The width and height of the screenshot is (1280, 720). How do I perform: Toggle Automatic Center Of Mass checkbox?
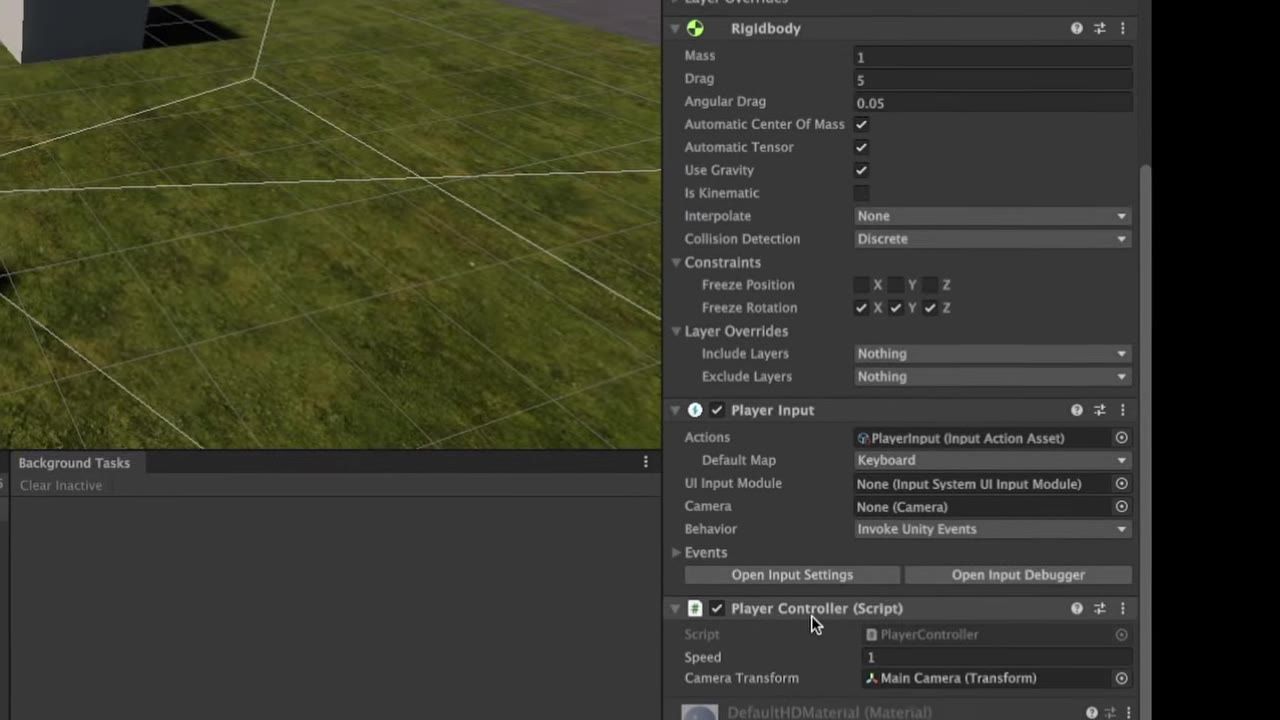(x=861, y=124)
